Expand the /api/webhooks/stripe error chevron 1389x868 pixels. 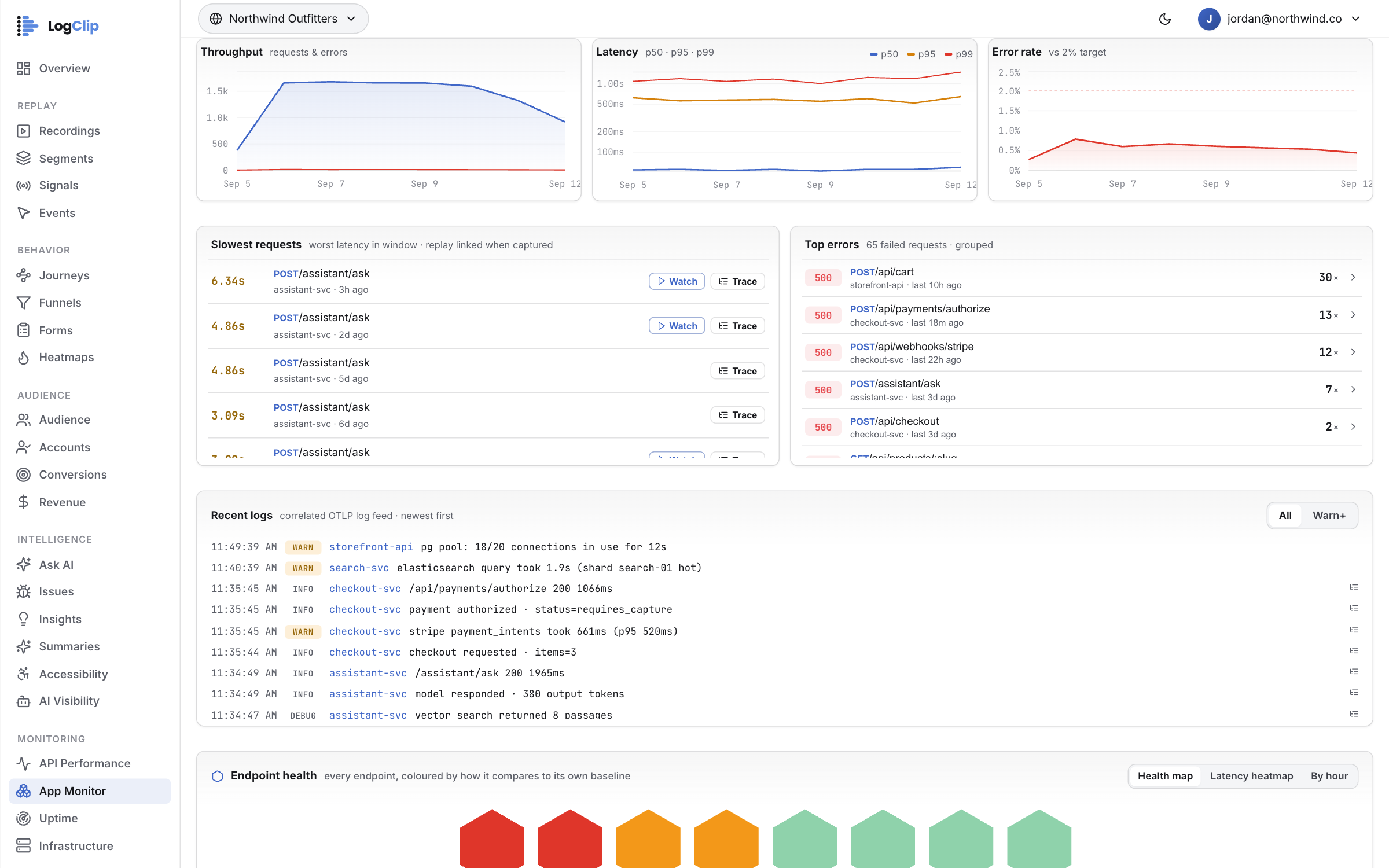coord(1353,352)
